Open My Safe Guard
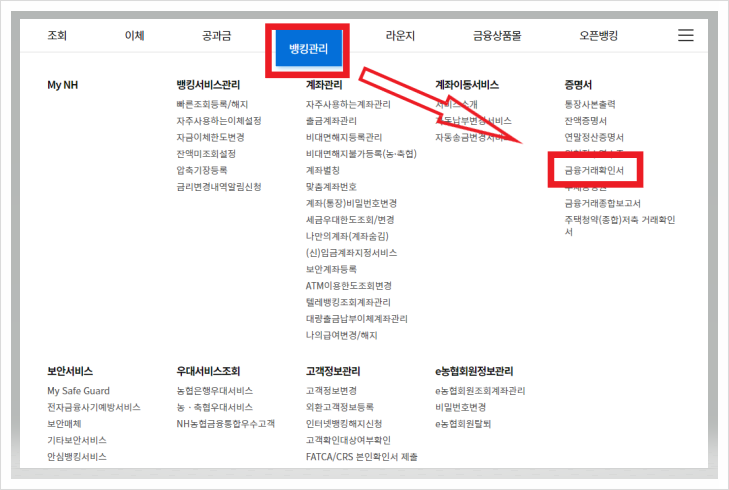This screenshot has height=490, width=729. pos(78,391)
